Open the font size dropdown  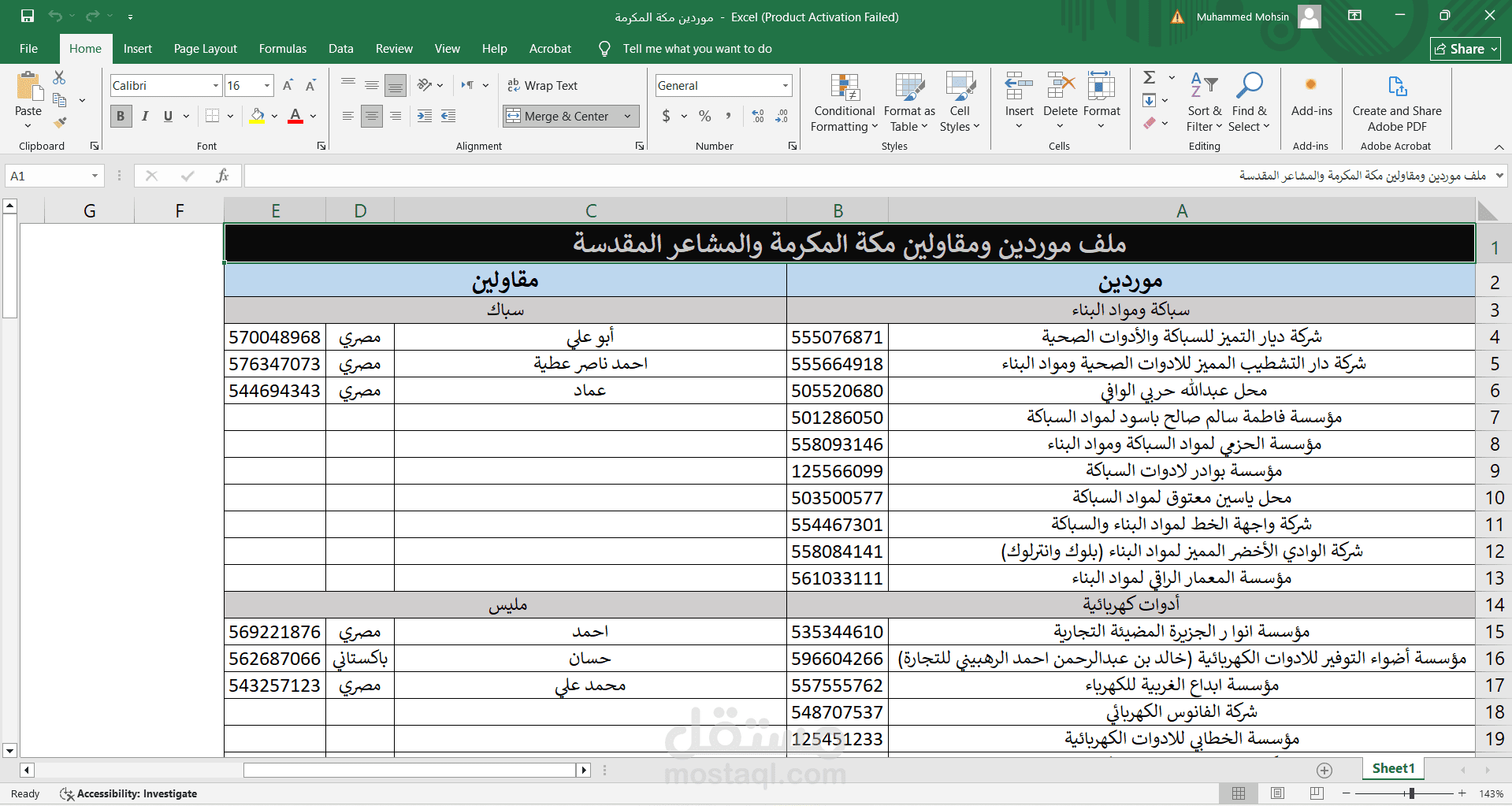(x=267, y=85)
